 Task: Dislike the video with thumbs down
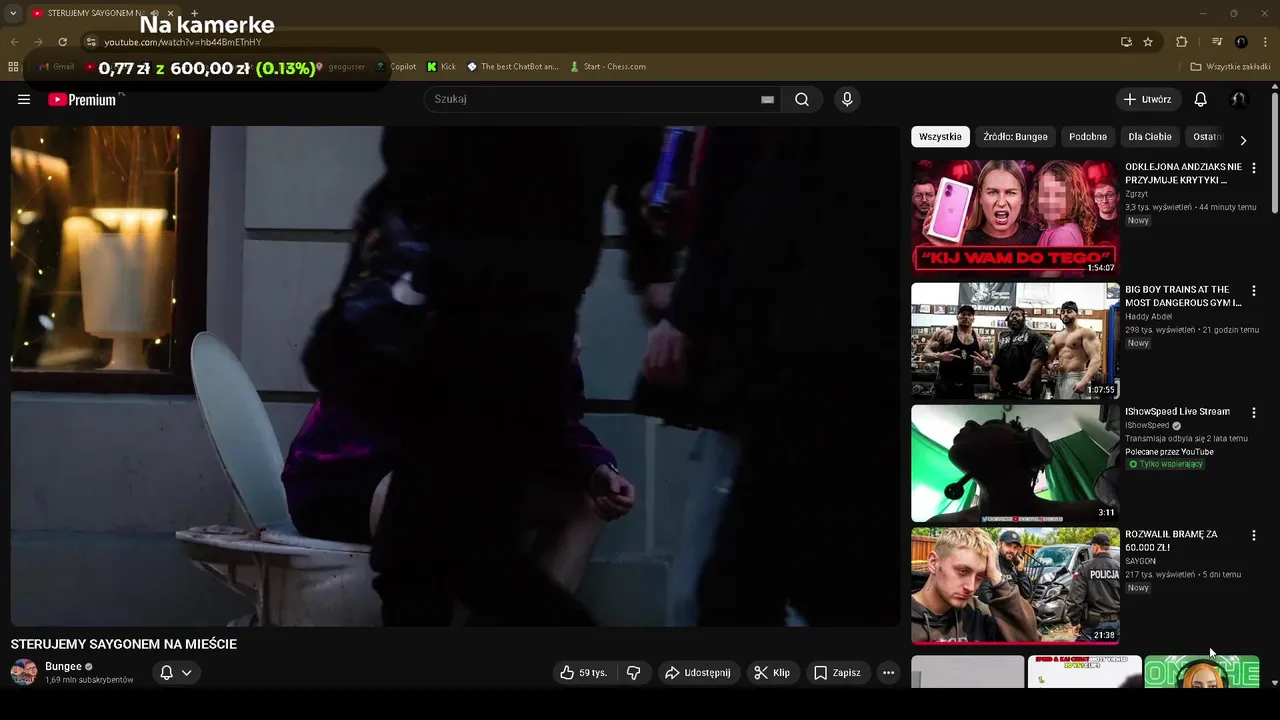tap(633, 673)
